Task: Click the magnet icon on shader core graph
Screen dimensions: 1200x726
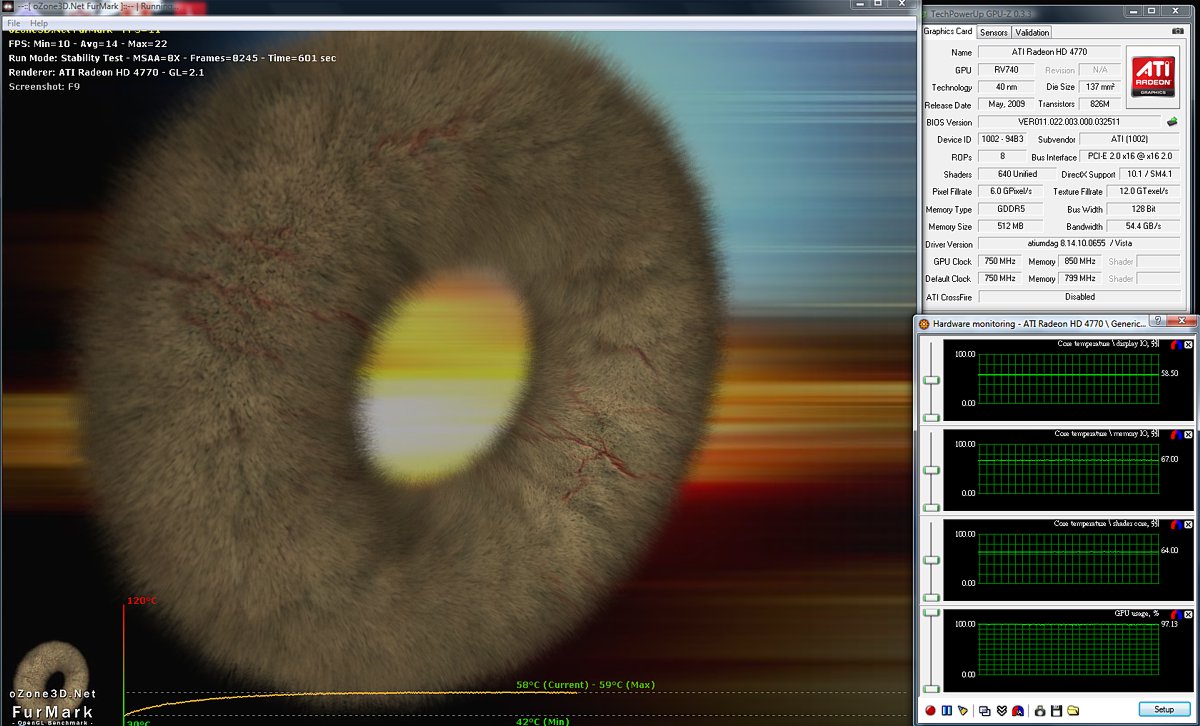Action: tap(1175, 524)
